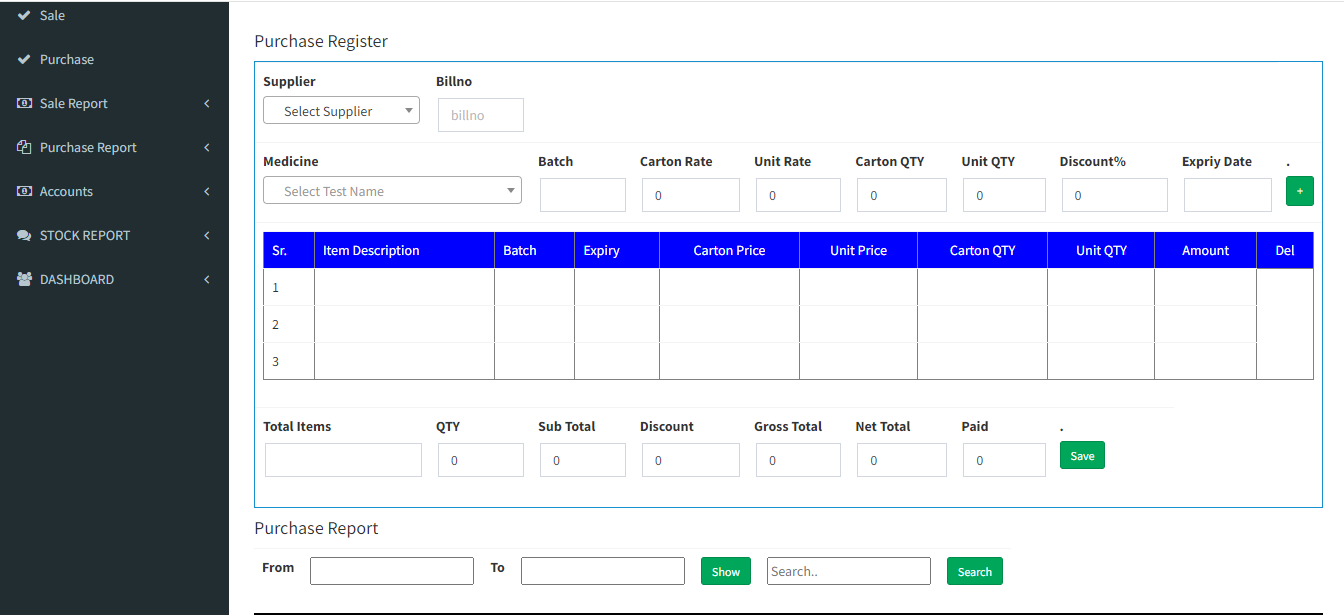Expand the Accounts submenu chevron
1344x616 pixels.
[207, 192]
